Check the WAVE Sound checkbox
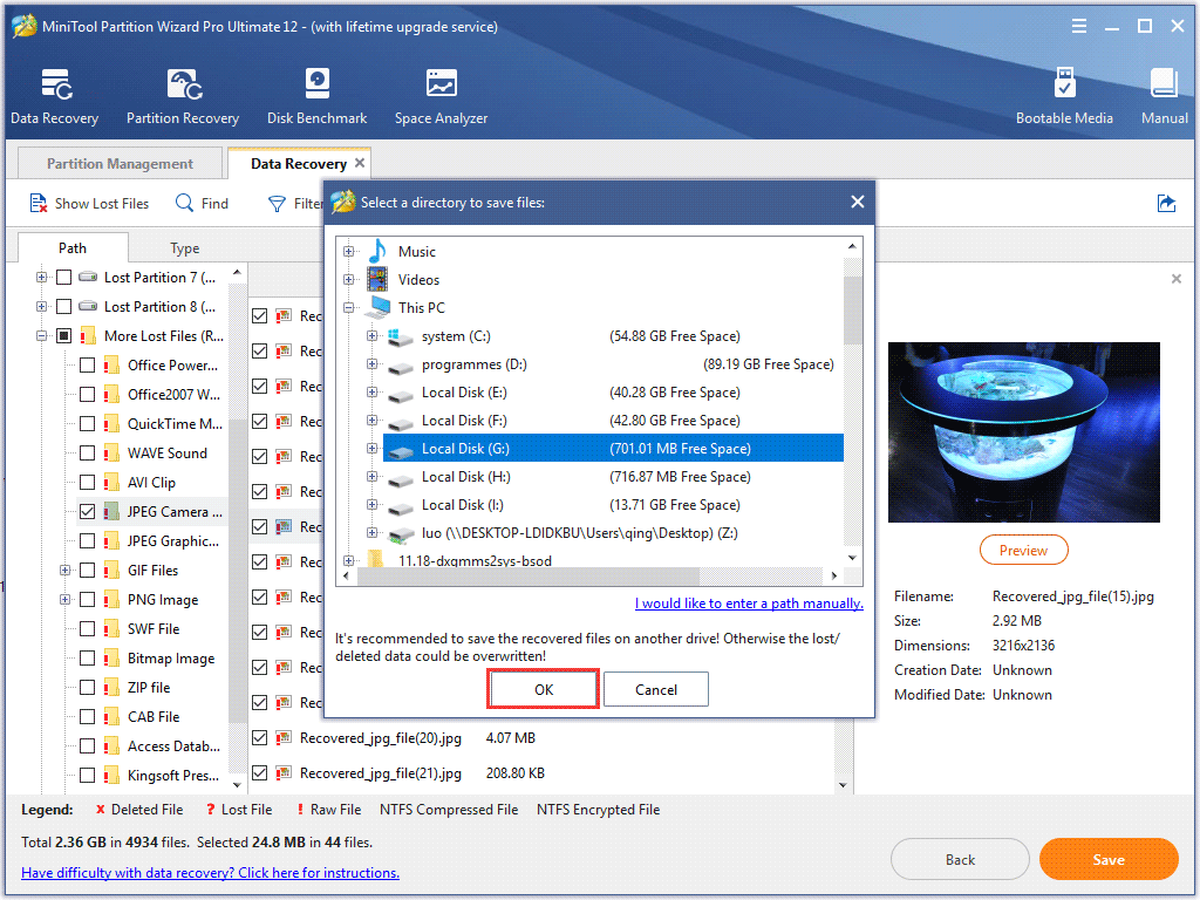 [x=87, y=453]
